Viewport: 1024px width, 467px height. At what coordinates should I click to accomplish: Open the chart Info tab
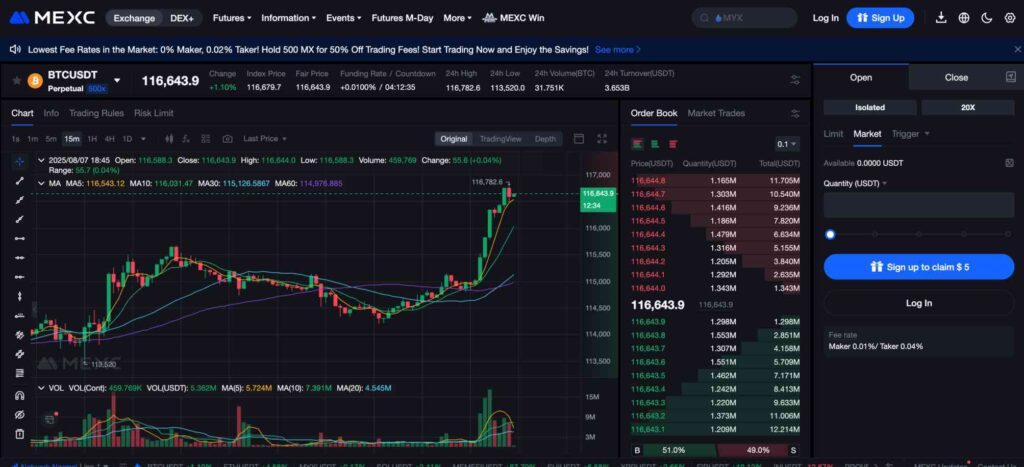[x=51, y=113]
